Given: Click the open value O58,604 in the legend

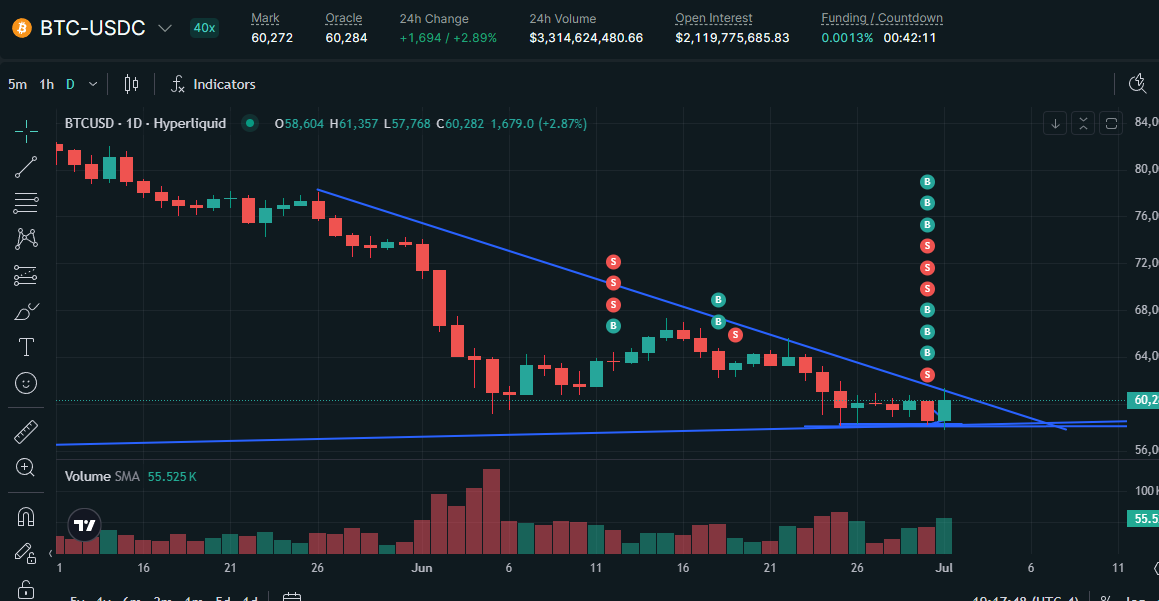Looking at the screenshot, I should tap(299, 123).
